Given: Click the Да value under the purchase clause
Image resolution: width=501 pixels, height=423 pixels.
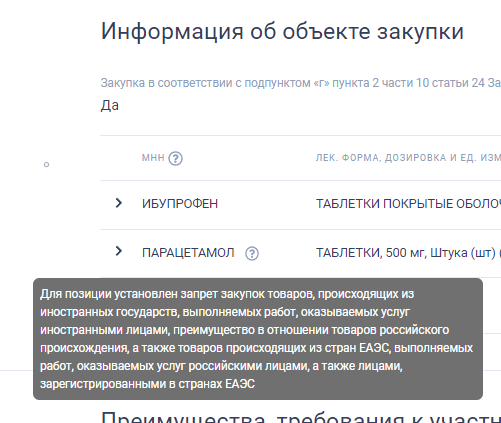Looking at the screenshot, I should (110, 105).
